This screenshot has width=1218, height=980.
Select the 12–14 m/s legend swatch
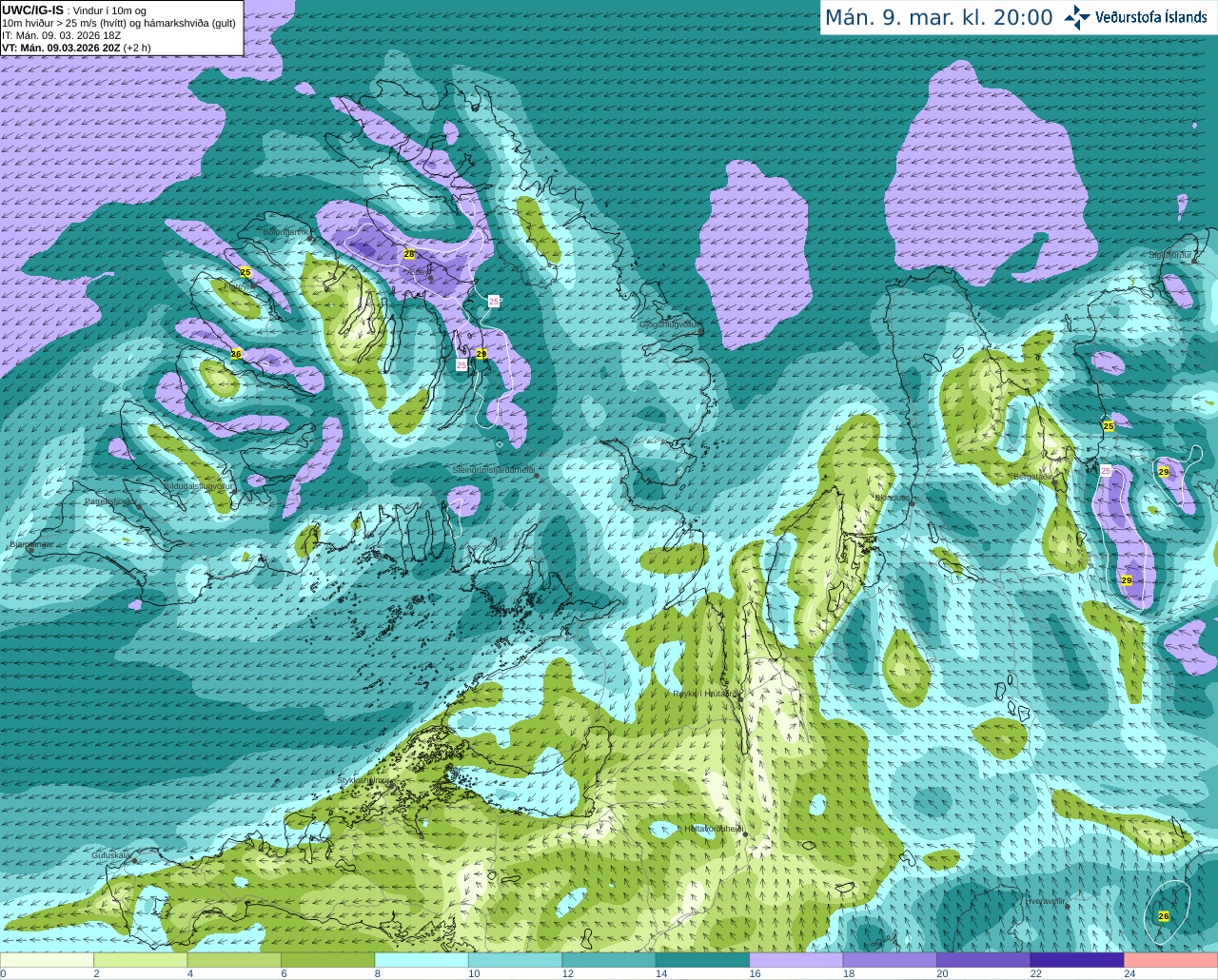coord(609,960)
